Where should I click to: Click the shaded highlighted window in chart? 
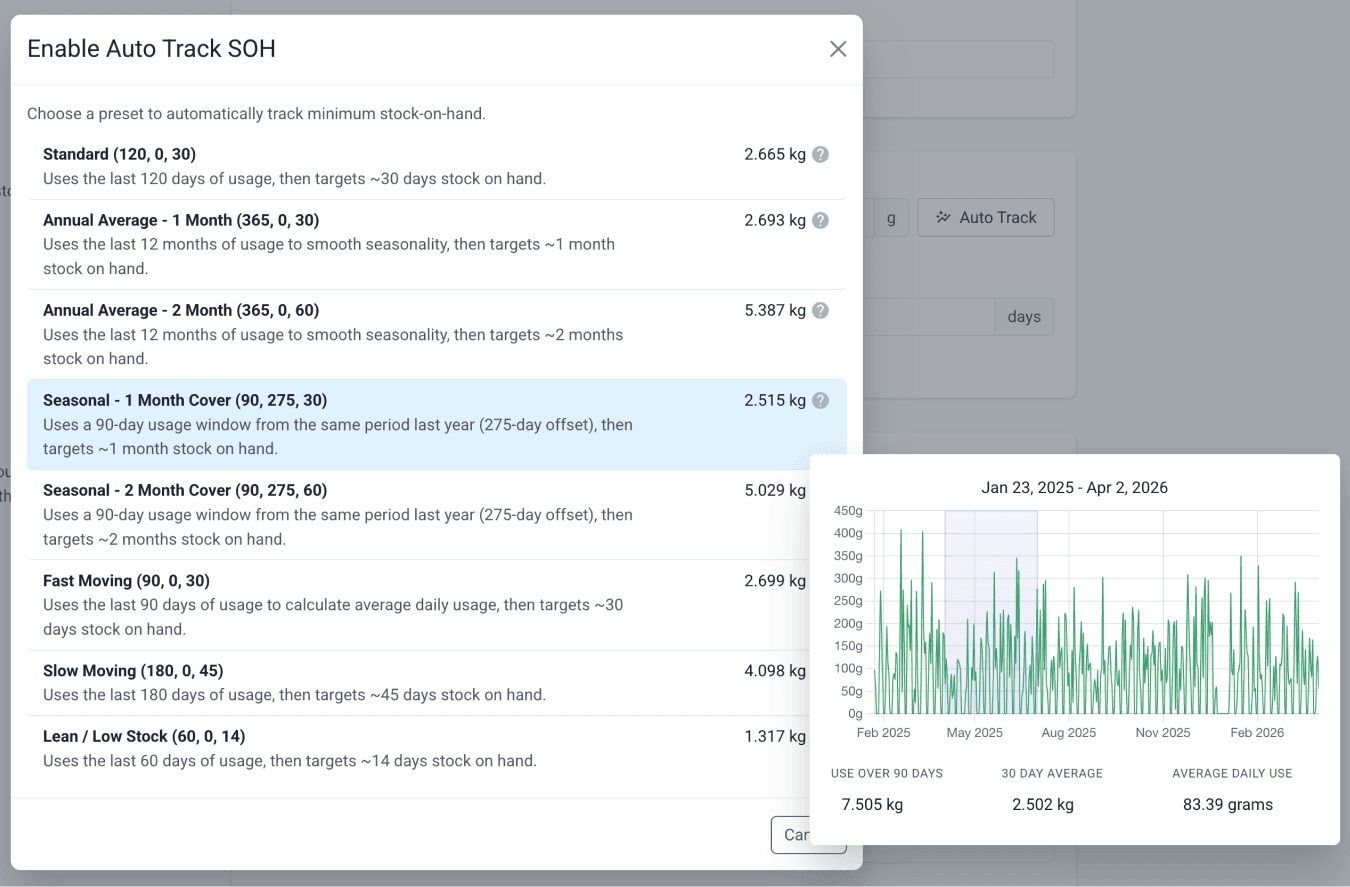click(x=991, y=612)
